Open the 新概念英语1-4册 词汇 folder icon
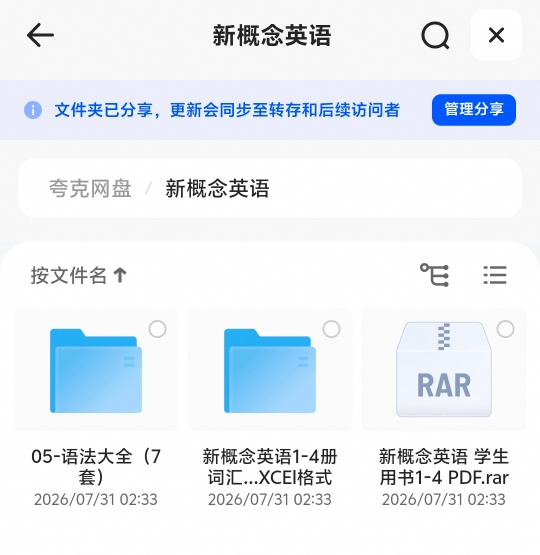This screenshot has height=555, width=540. coord(270,371)
